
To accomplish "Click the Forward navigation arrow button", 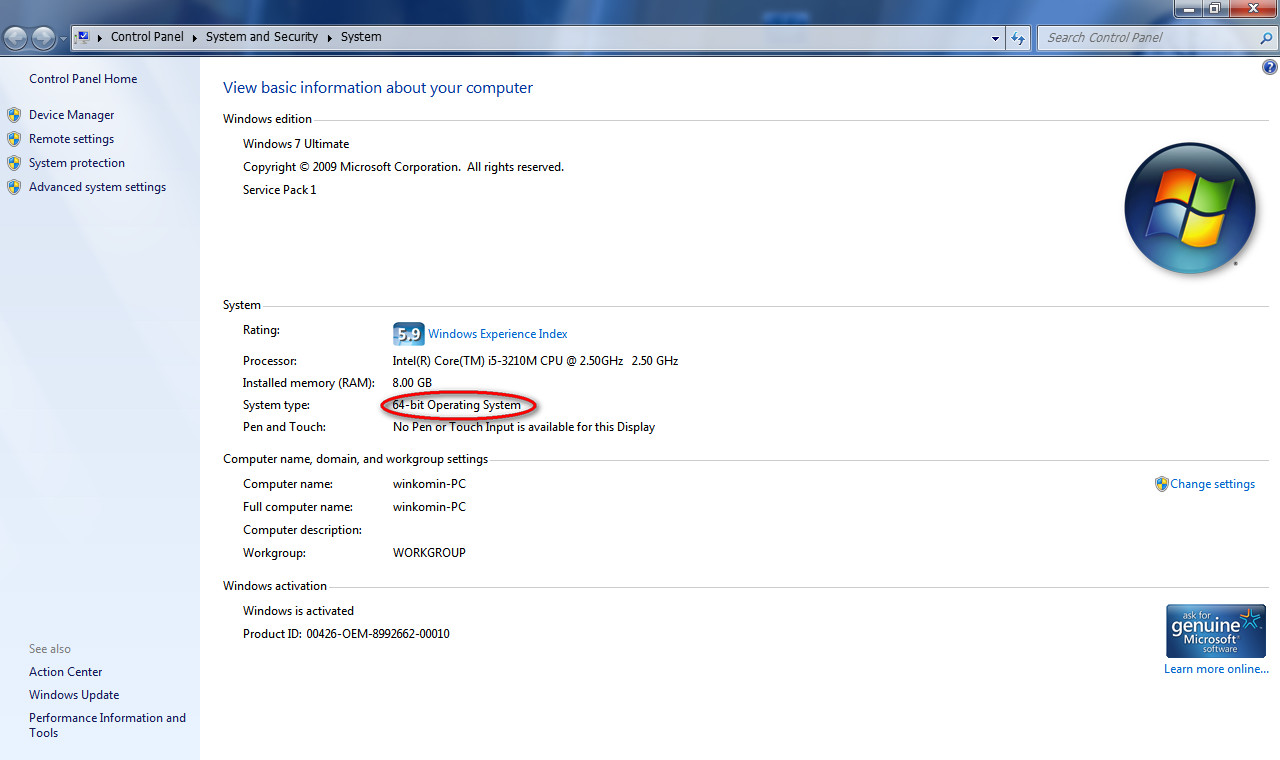I will tap(44, 38).
